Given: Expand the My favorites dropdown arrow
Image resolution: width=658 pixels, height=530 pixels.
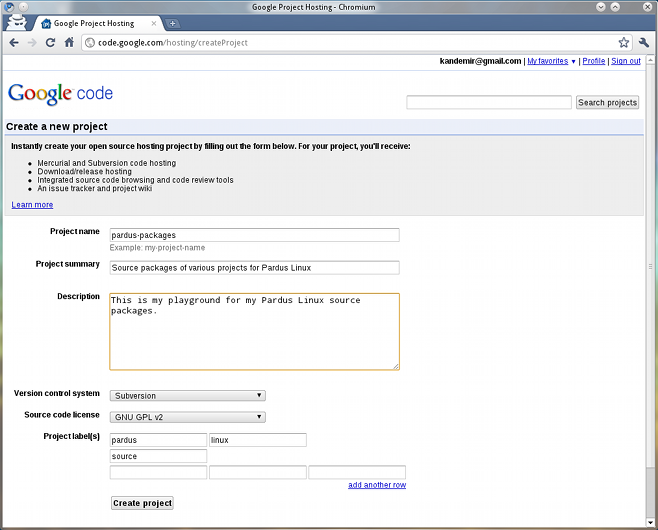Looking at the screenshot, I should click(573, 62).
